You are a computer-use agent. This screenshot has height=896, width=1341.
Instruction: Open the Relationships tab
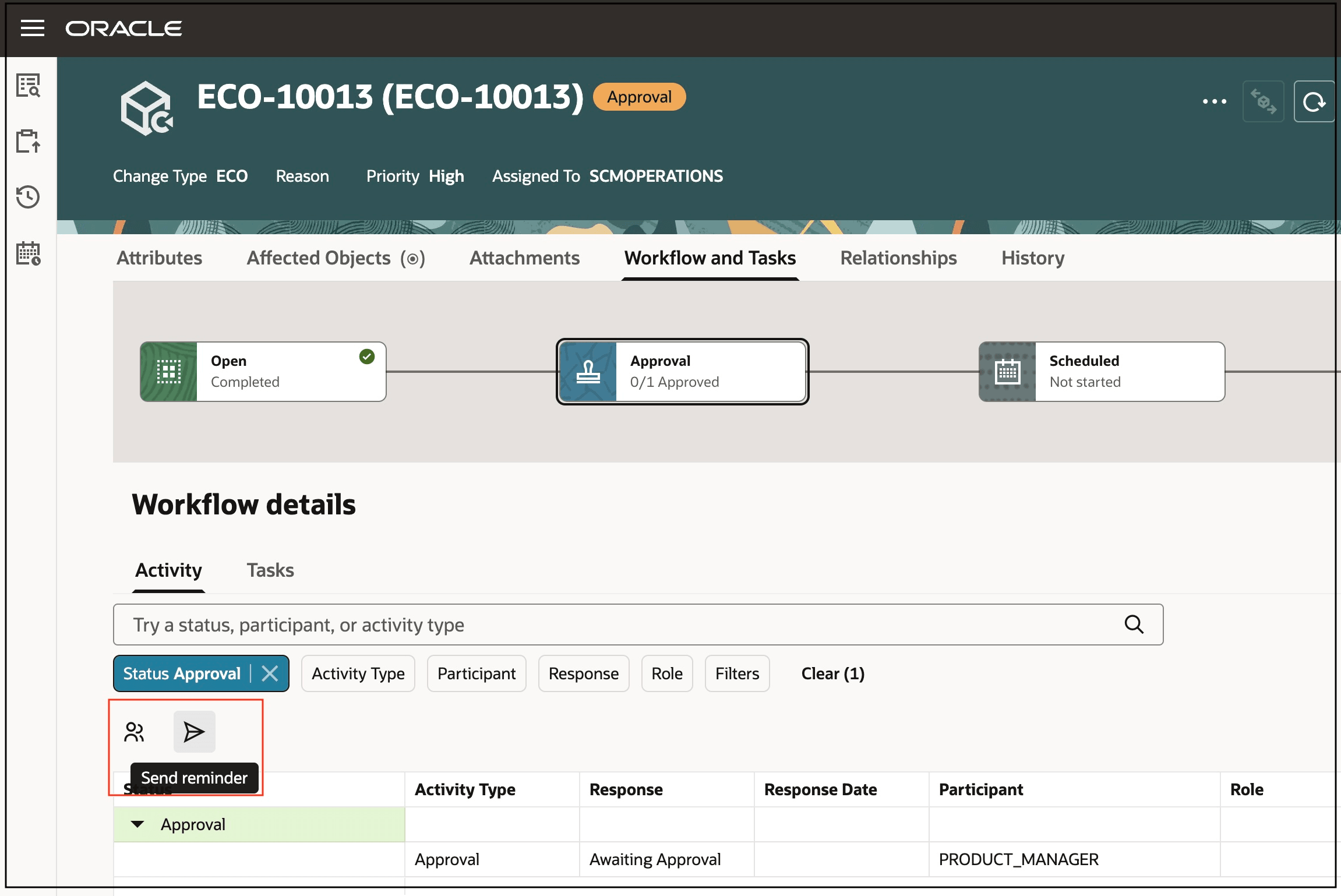[x=898, y=258]
